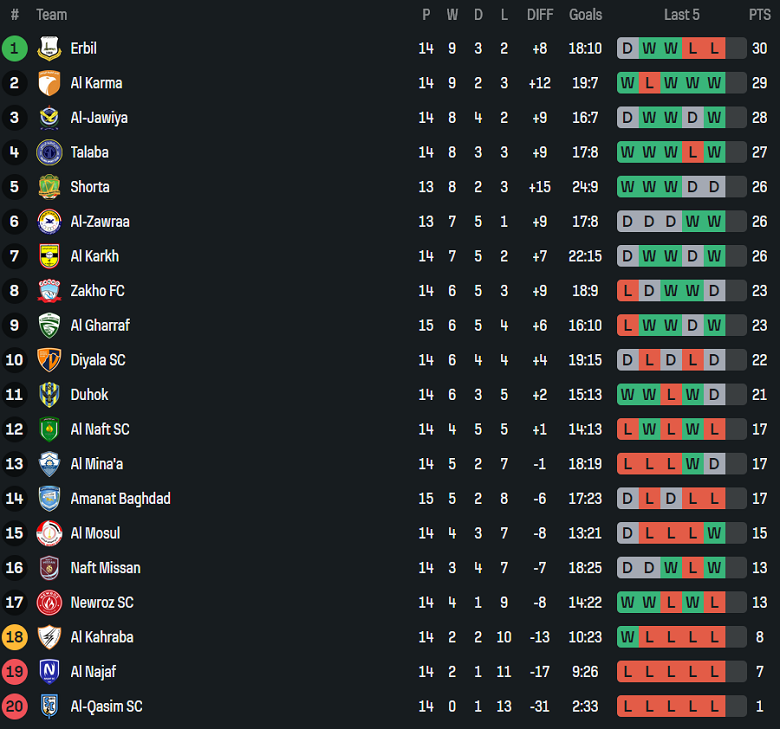Click the Al-Zawraa club badge
Image resolution: width=780 pixels, height=729 pixels.
[x=49, y=221]
